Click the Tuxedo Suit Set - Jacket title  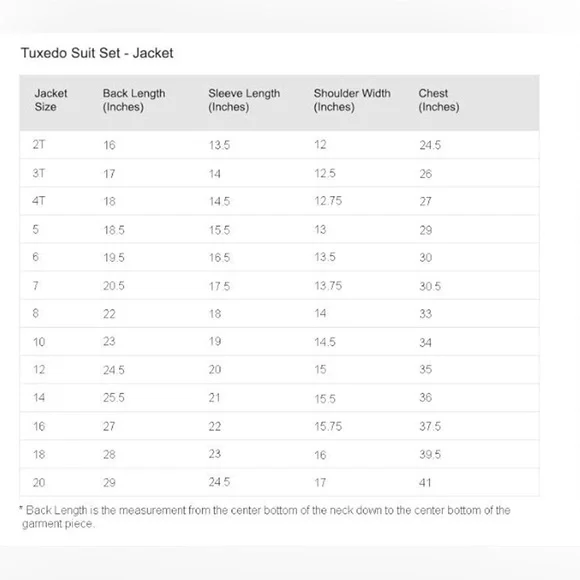point(97,53)
